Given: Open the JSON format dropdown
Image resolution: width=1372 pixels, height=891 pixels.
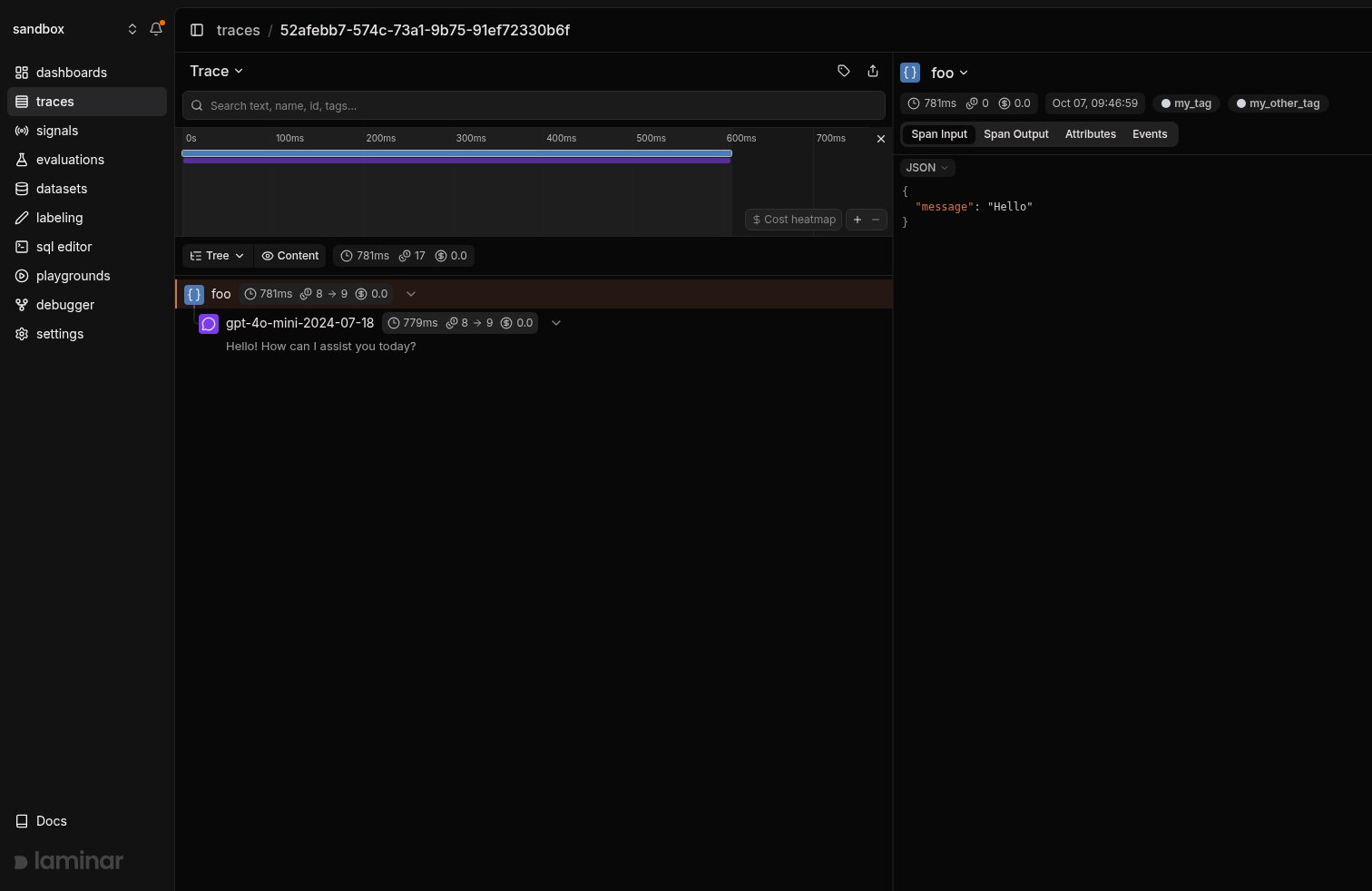Looking at the screenshot, I should pyautogui.click(x=927, y=168).
